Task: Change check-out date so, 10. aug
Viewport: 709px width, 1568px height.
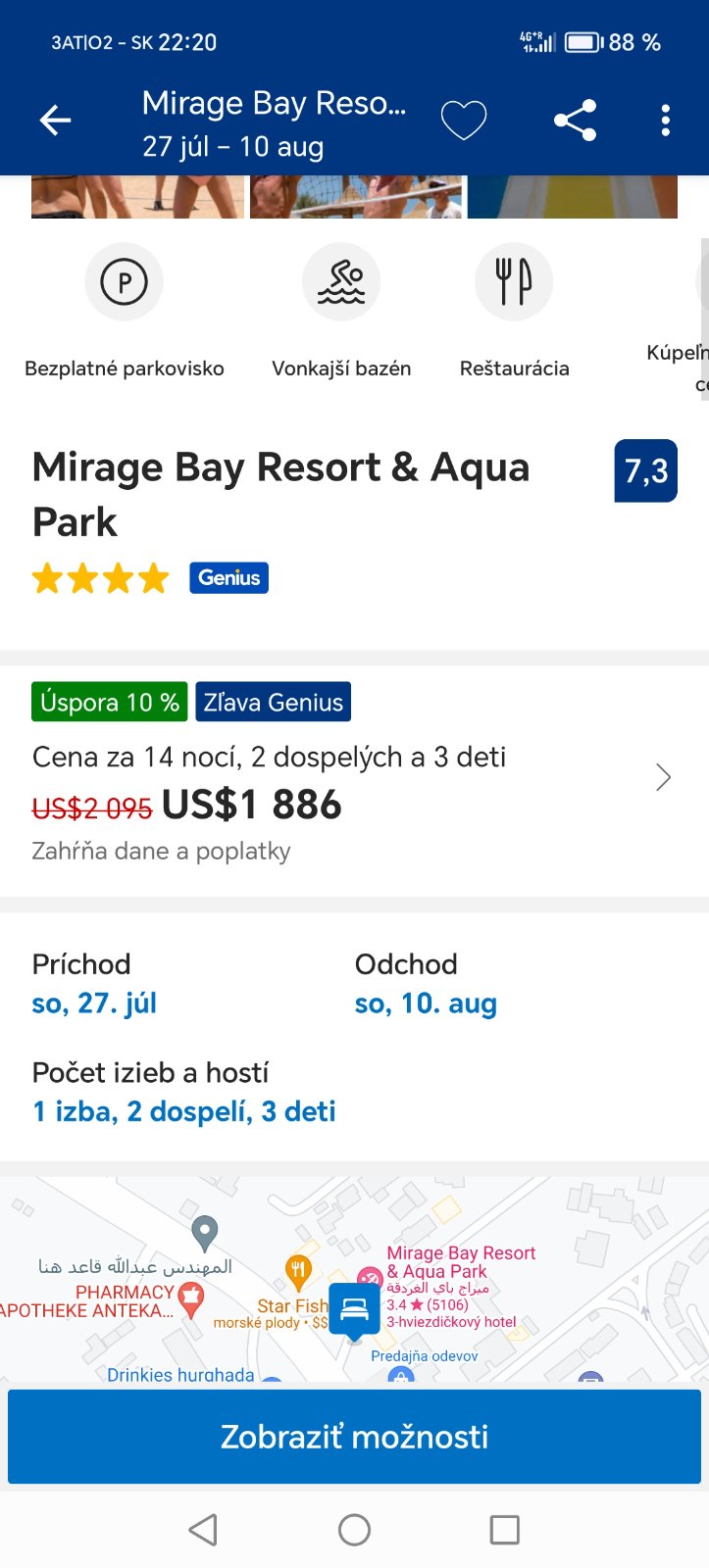Action: (x=426, y=1004)
